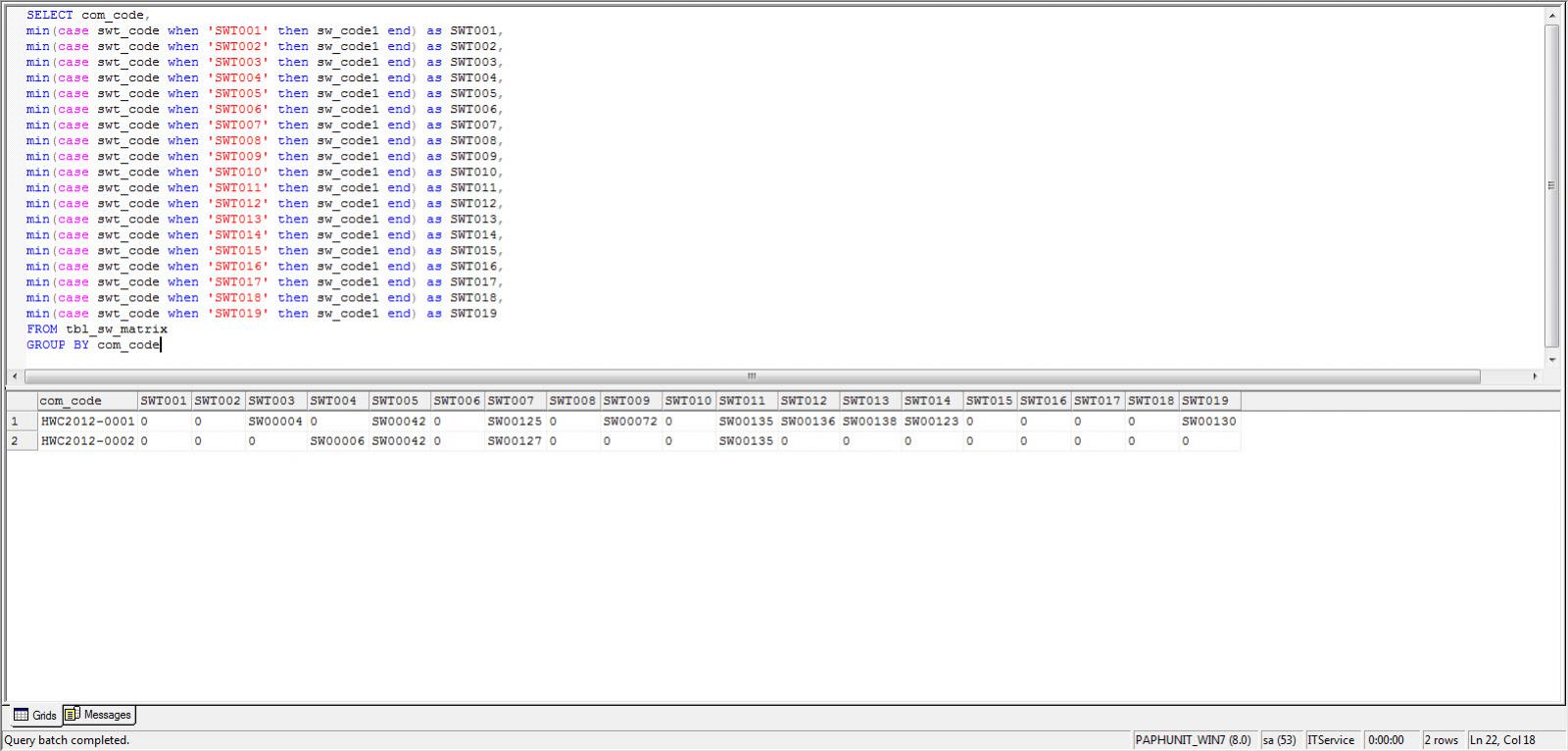The width and height of the screenshot is (1568, 751).
Task: Click 'Query batch completed.' status text
Action: (x=67, y=740)
